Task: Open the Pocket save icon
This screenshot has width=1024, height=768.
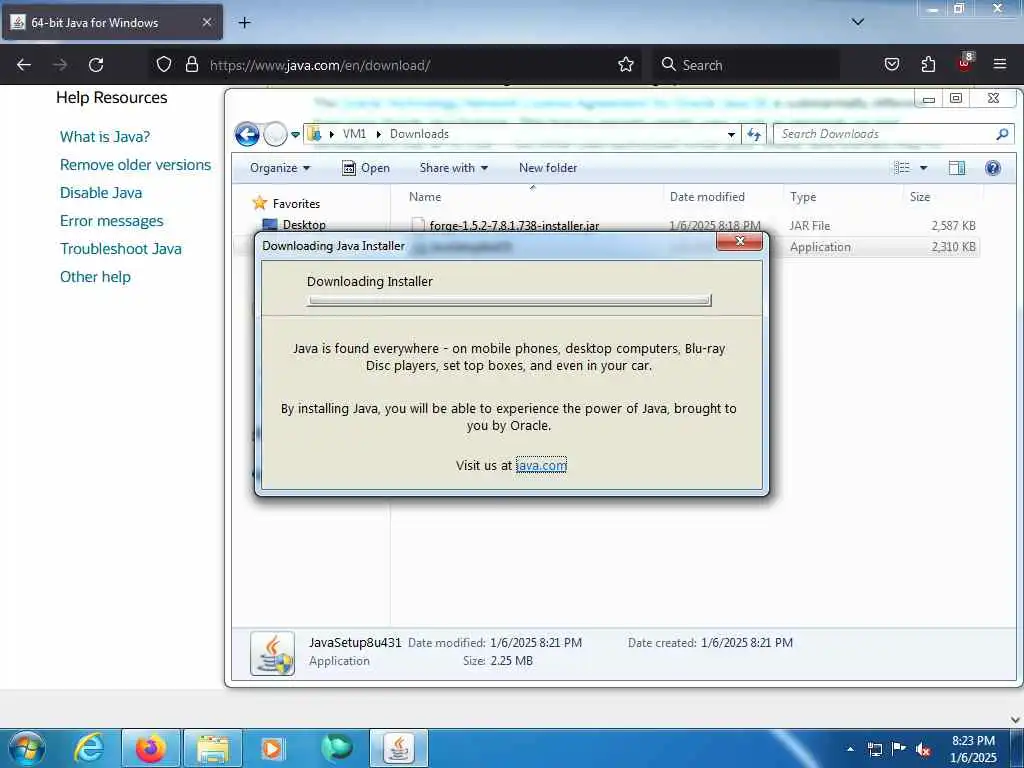Action: point(892,64)
